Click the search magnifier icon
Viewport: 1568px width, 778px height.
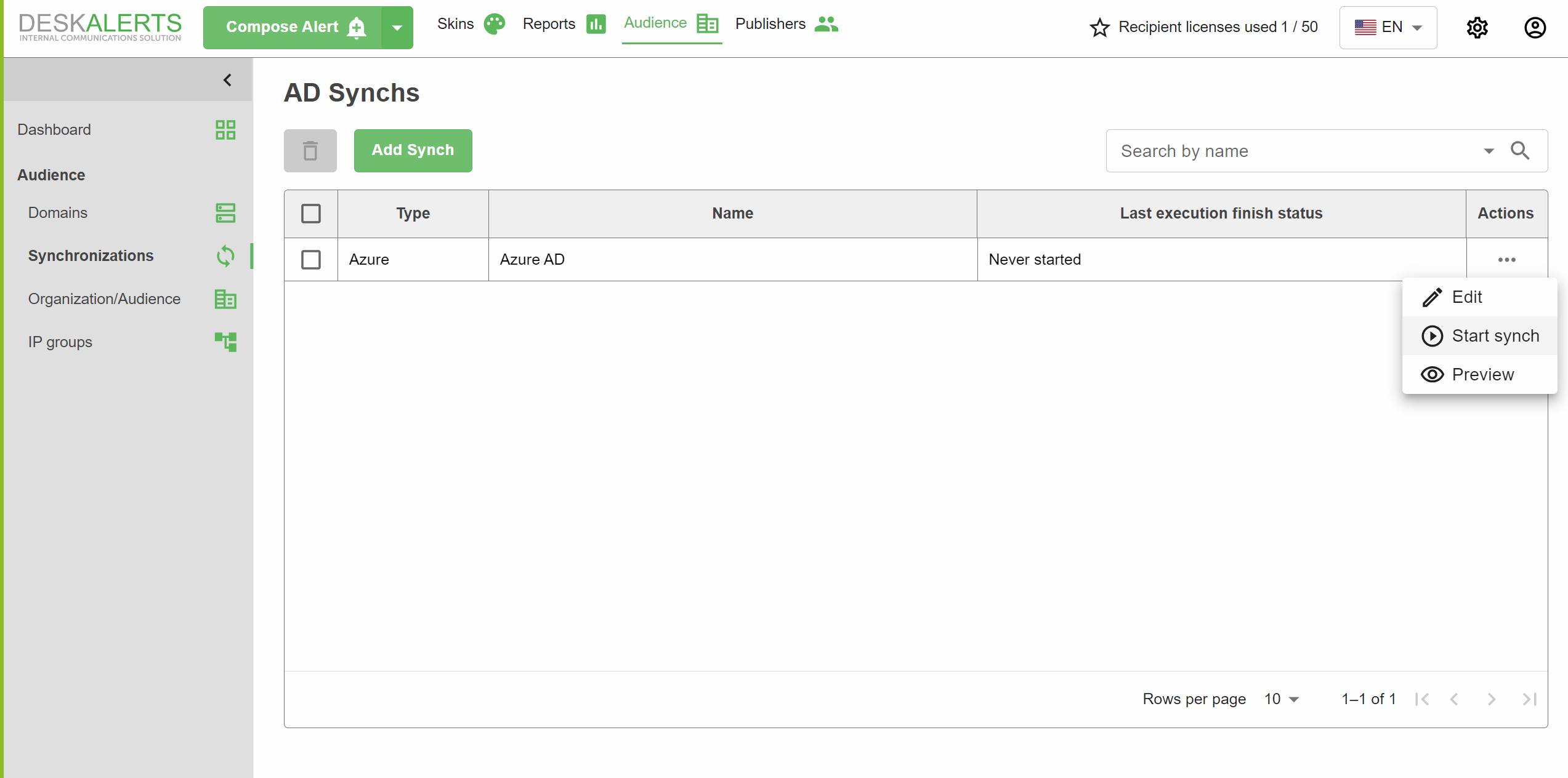1520,151
